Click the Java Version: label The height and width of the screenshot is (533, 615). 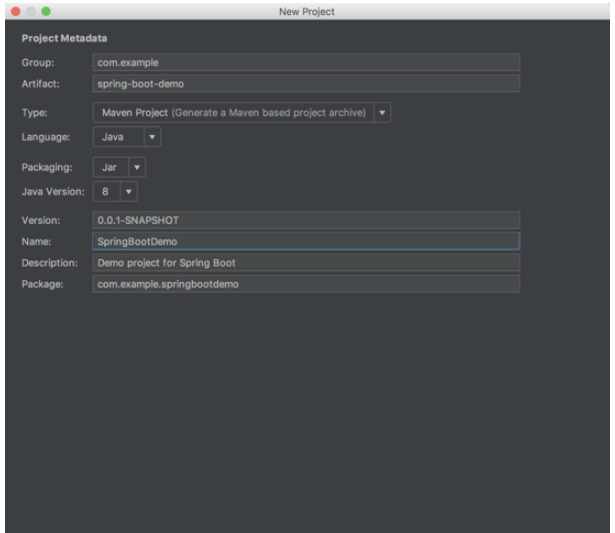click(x=53, y=192)
